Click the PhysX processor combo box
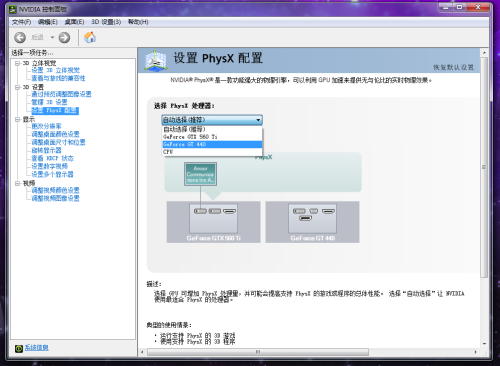 [x=212, y=120]
